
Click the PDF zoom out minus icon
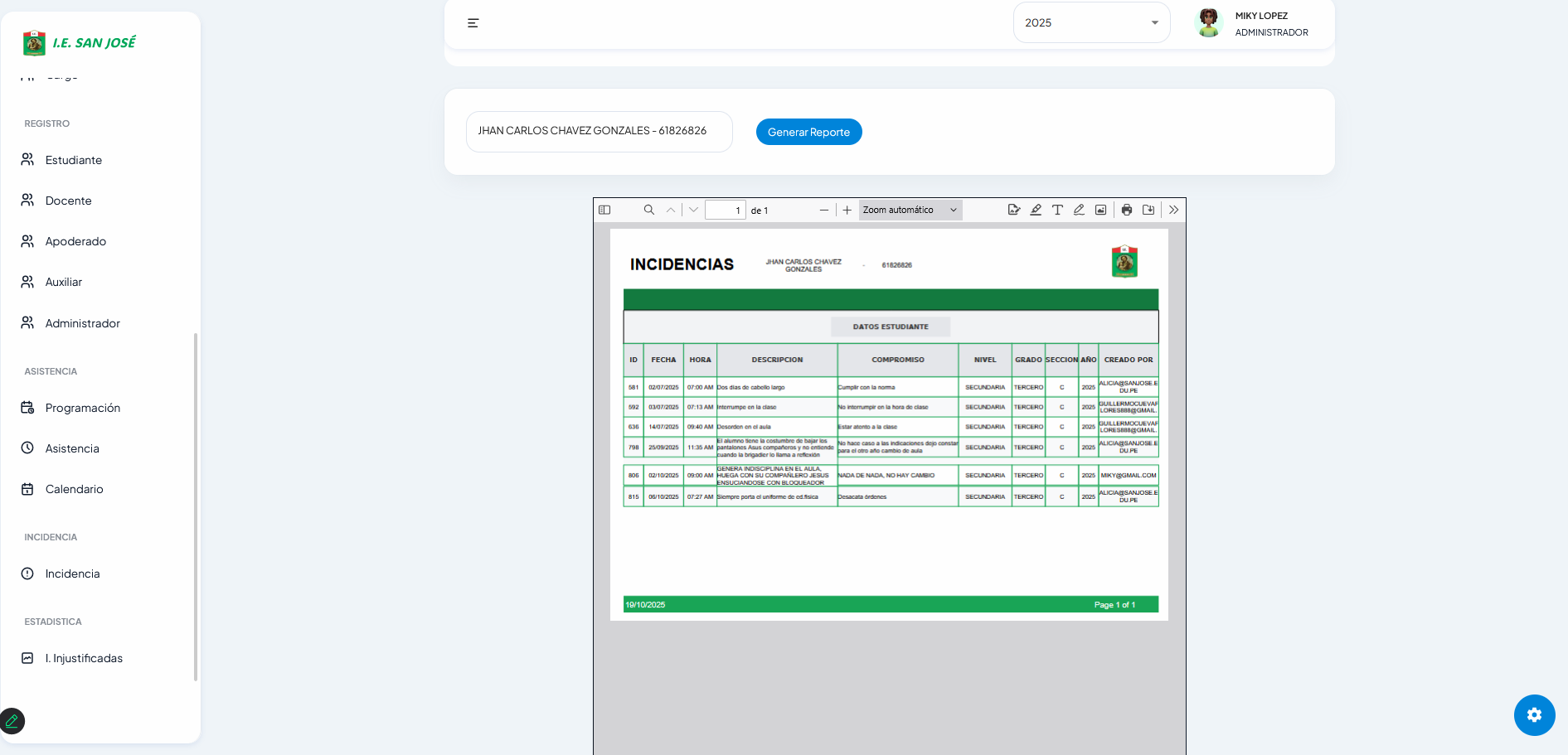click(x=823, y=211)
